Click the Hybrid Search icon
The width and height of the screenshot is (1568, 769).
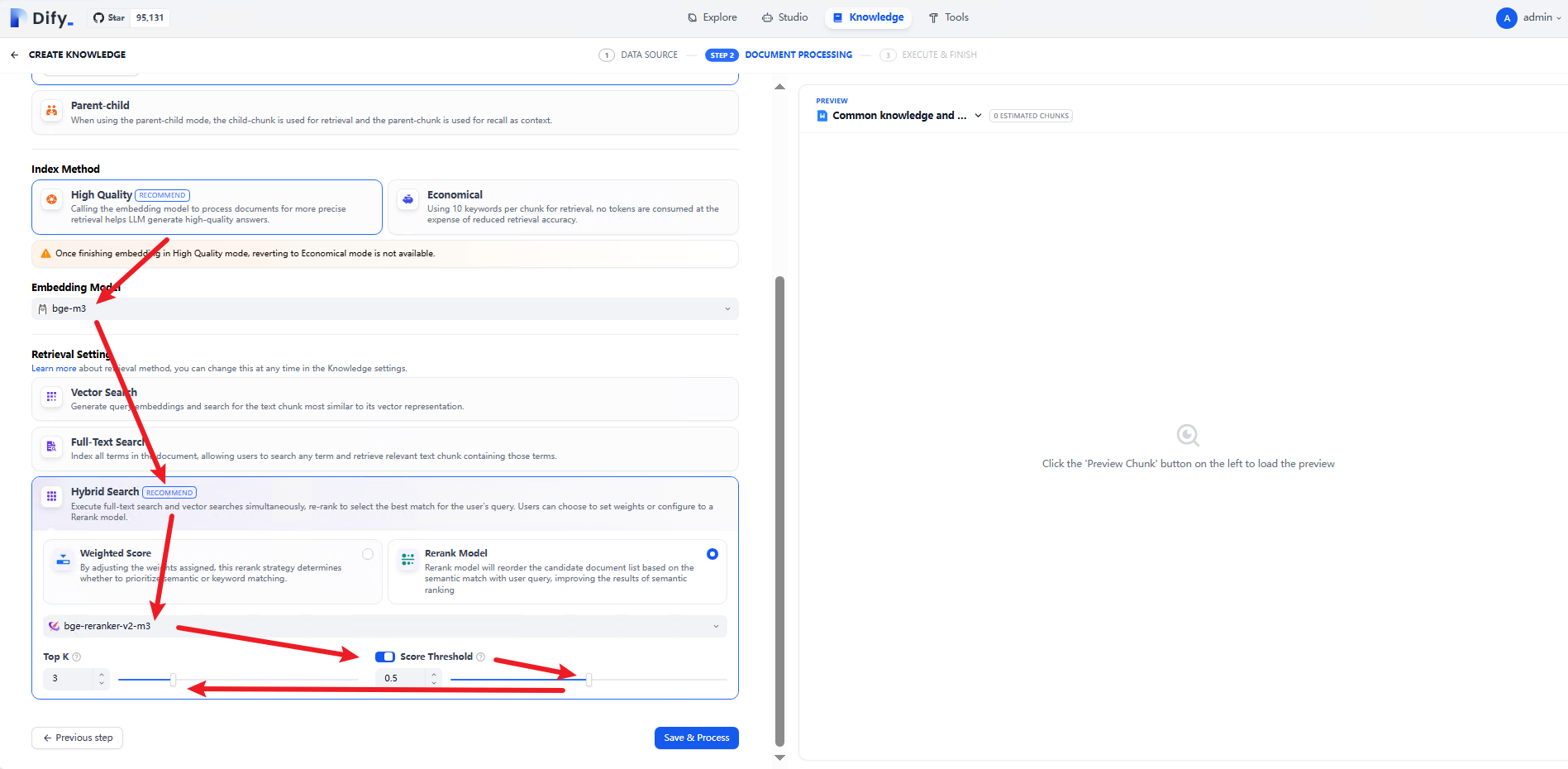click(x=51, y=496)
